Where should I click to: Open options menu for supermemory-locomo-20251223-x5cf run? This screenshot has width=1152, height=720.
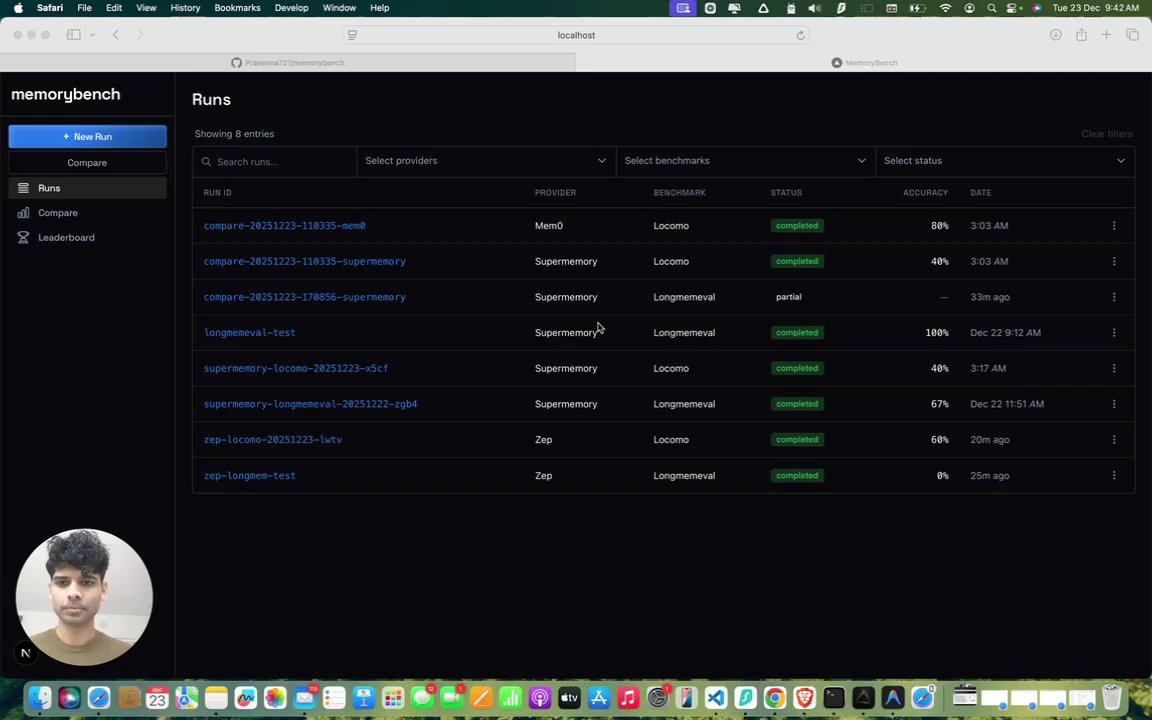(x=1114, y=368)
